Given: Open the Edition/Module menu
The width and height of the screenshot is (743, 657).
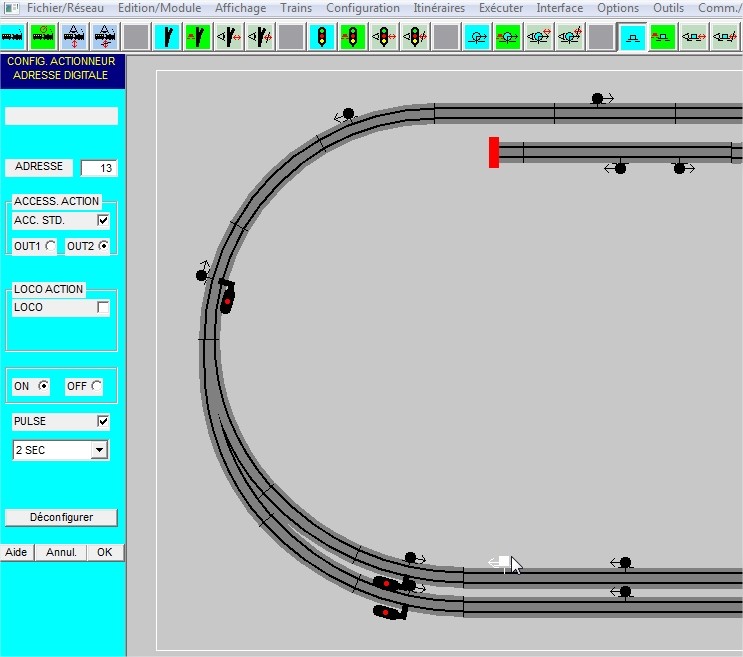Looking at the screenshot, I should tap(159, 8).
